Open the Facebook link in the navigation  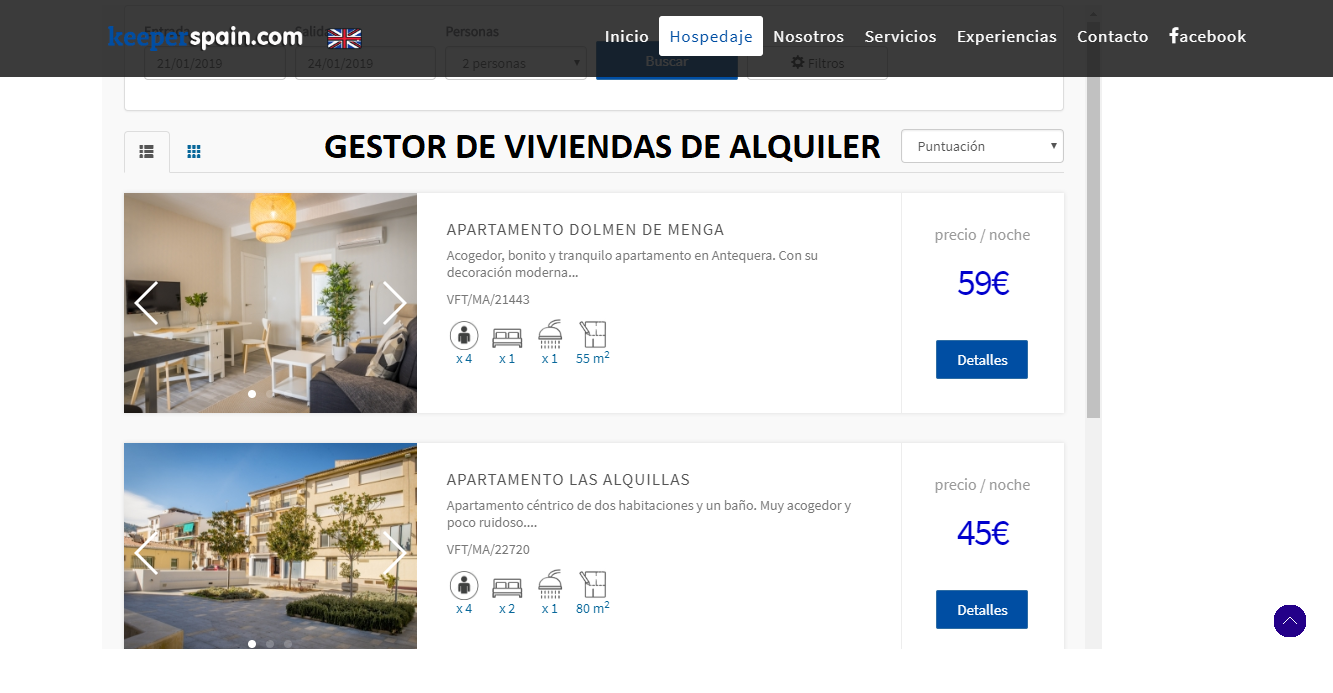point(1207,36)
